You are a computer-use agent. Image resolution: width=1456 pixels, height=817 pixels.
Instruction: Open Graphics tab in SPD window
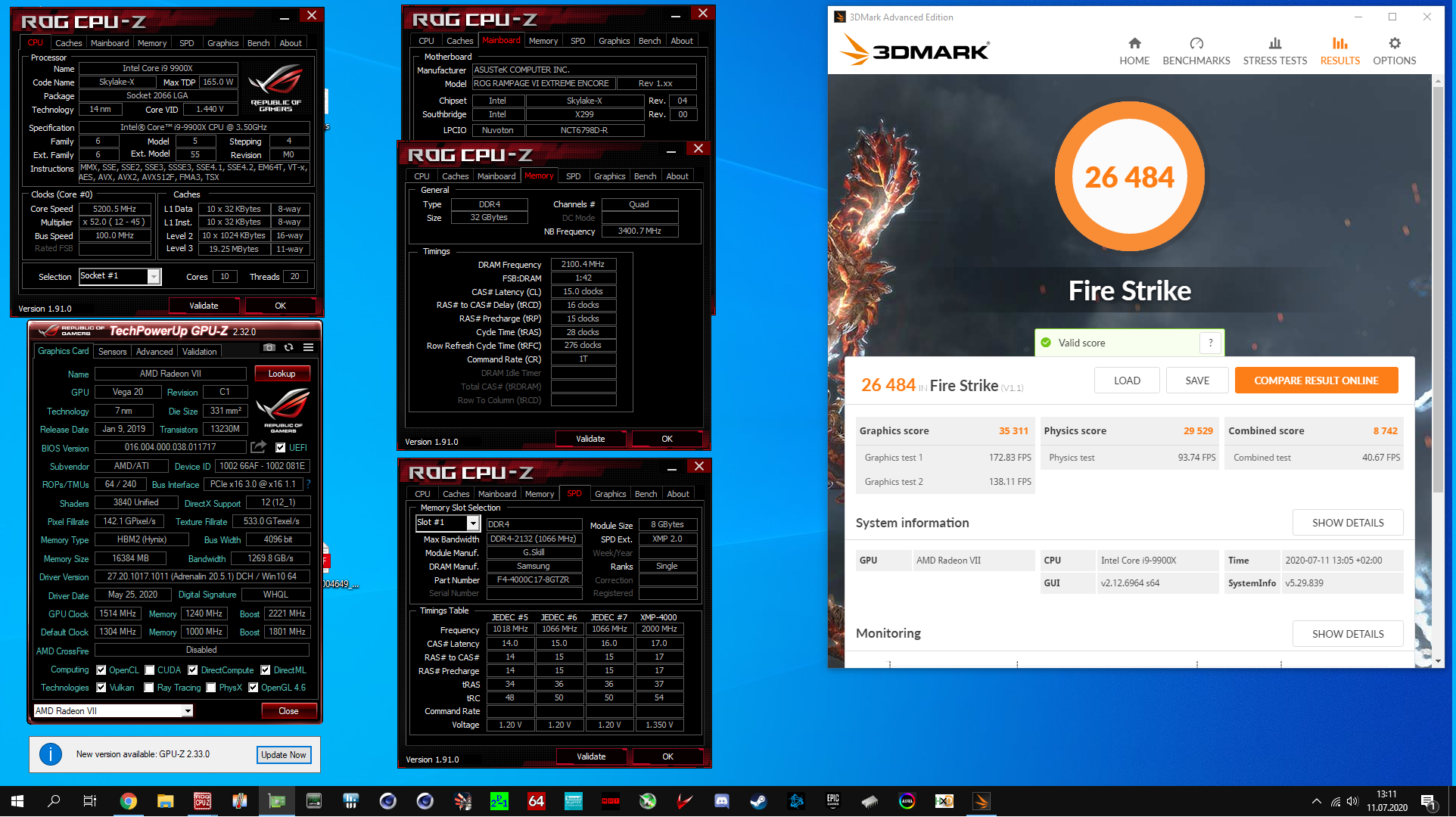pyautogui.click(x=611, y=493)
